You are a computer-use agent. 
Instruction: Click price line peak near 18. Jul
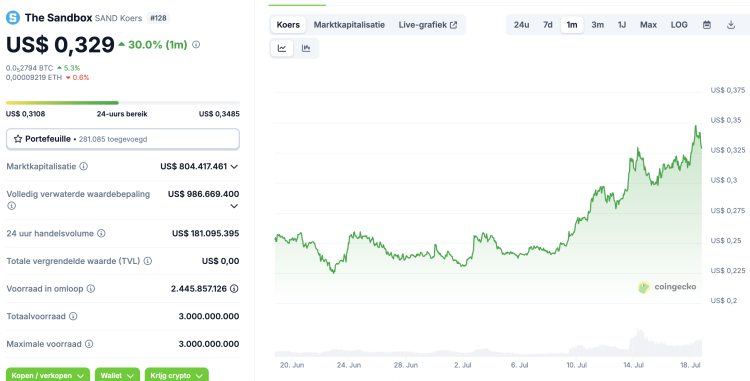695,126
